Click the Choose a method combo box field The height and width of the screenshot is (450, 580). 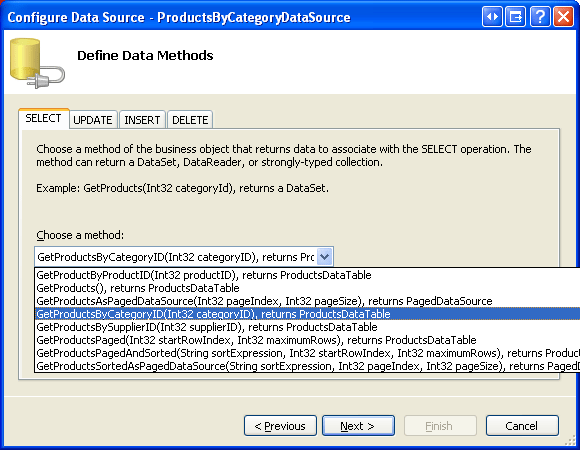click(x=184, y=257)
